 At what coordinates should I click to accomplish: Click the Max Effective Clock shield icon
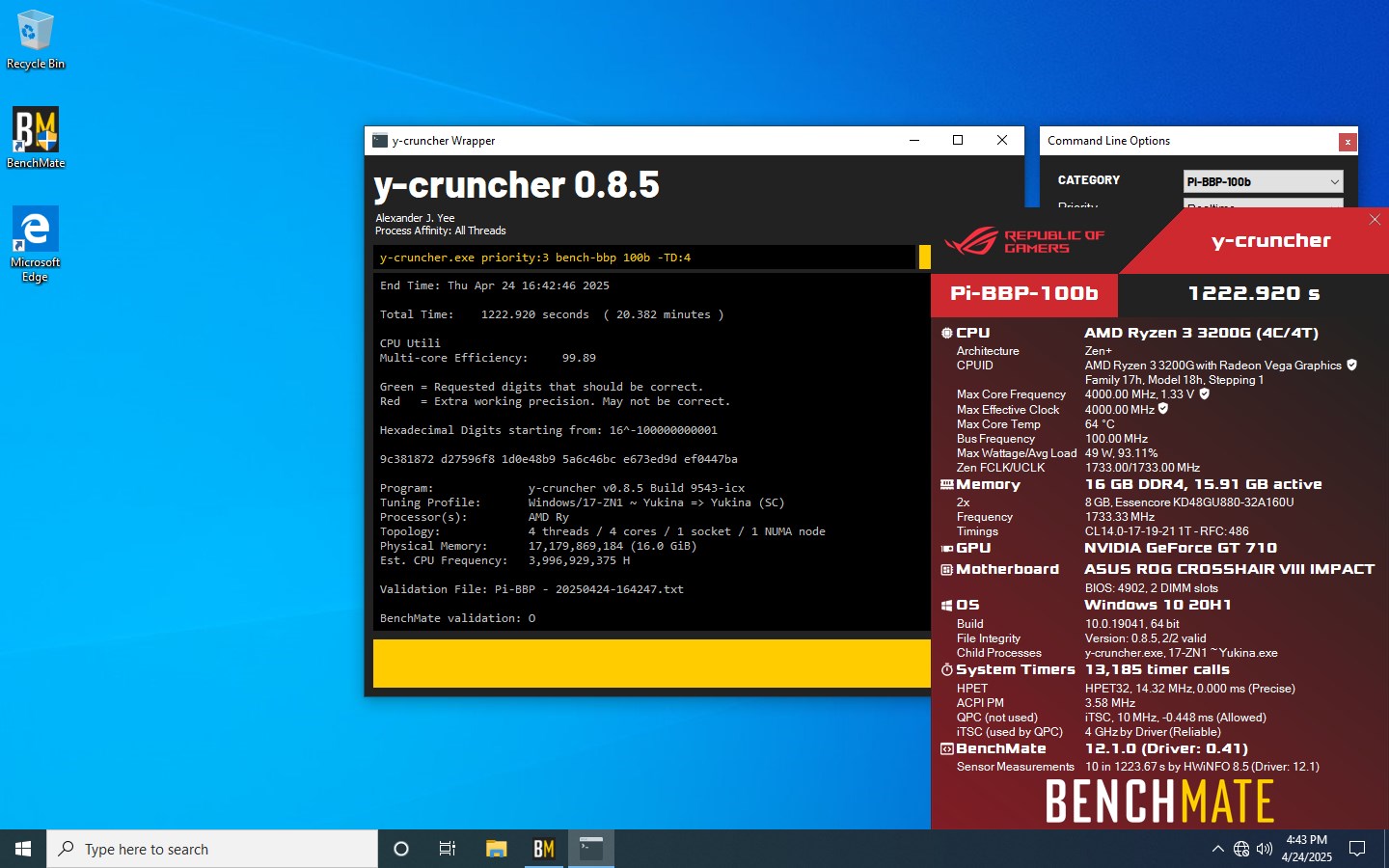pyautogui.click(x=1162, y=409)
